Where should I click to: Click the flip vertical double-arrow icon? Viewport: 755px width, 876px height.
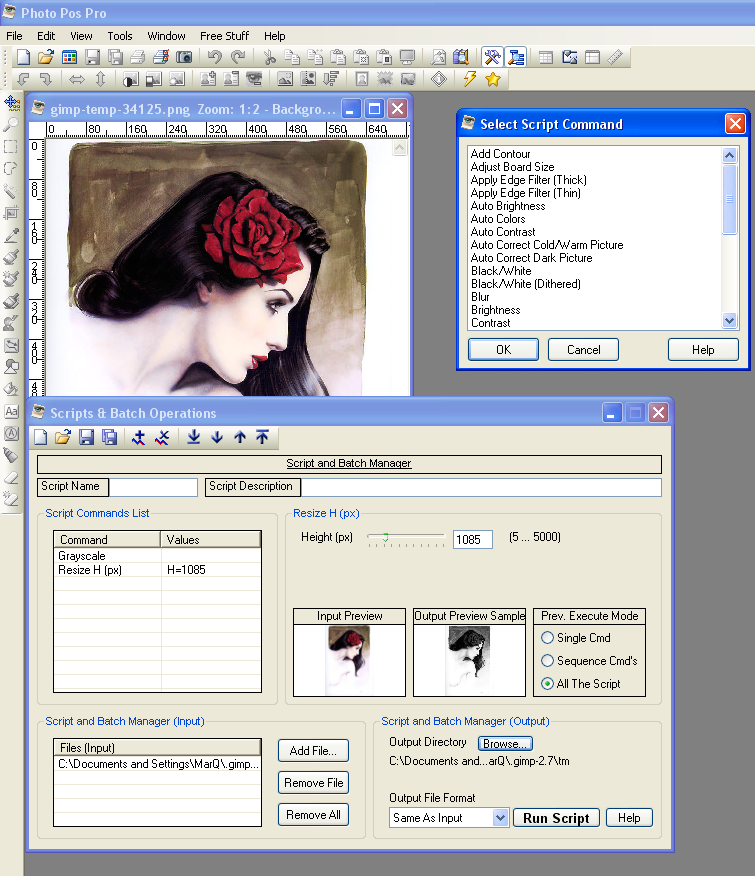click(x=101, y=79)
